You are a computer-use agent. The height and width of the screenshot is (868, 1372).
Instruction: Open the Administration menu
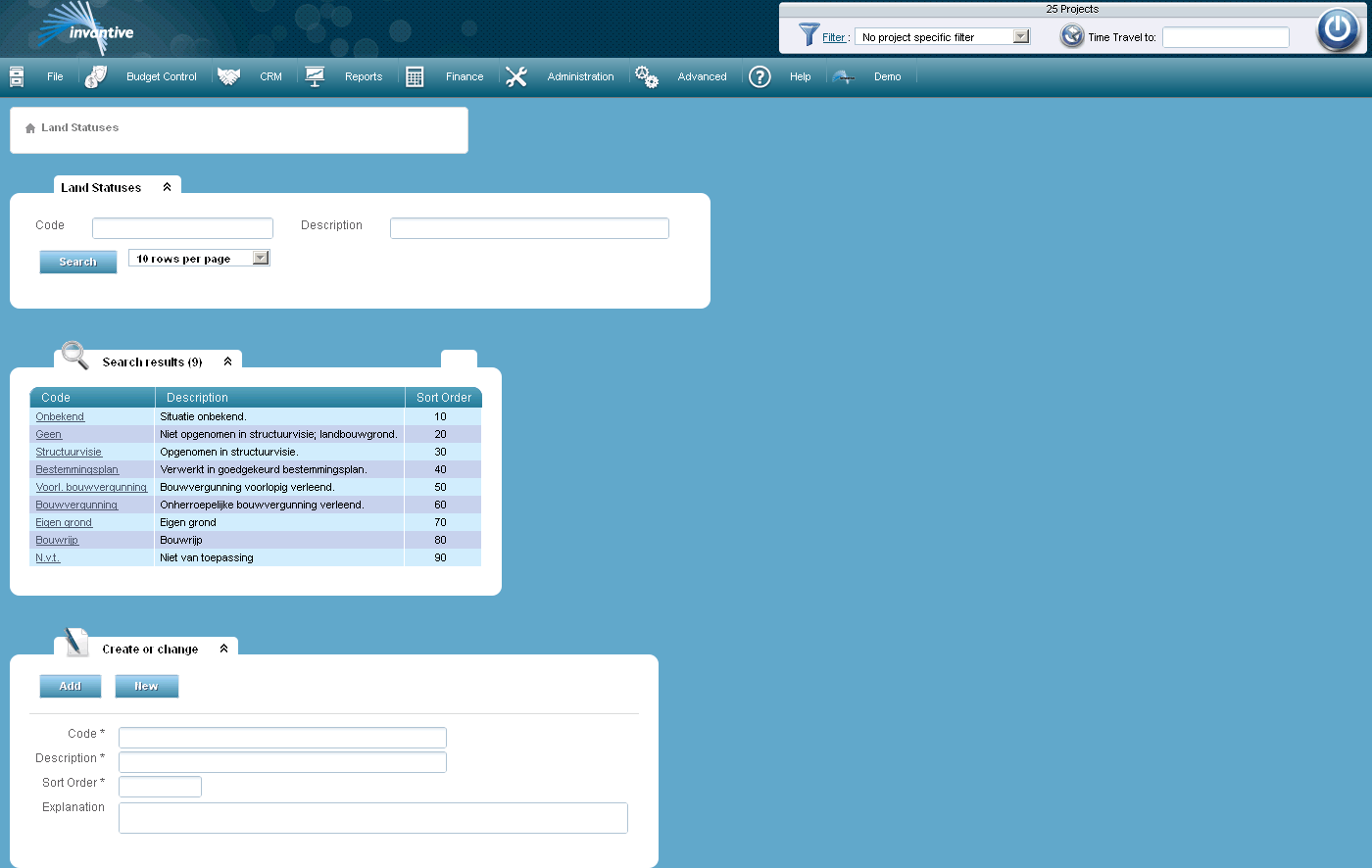coord(581,76)
